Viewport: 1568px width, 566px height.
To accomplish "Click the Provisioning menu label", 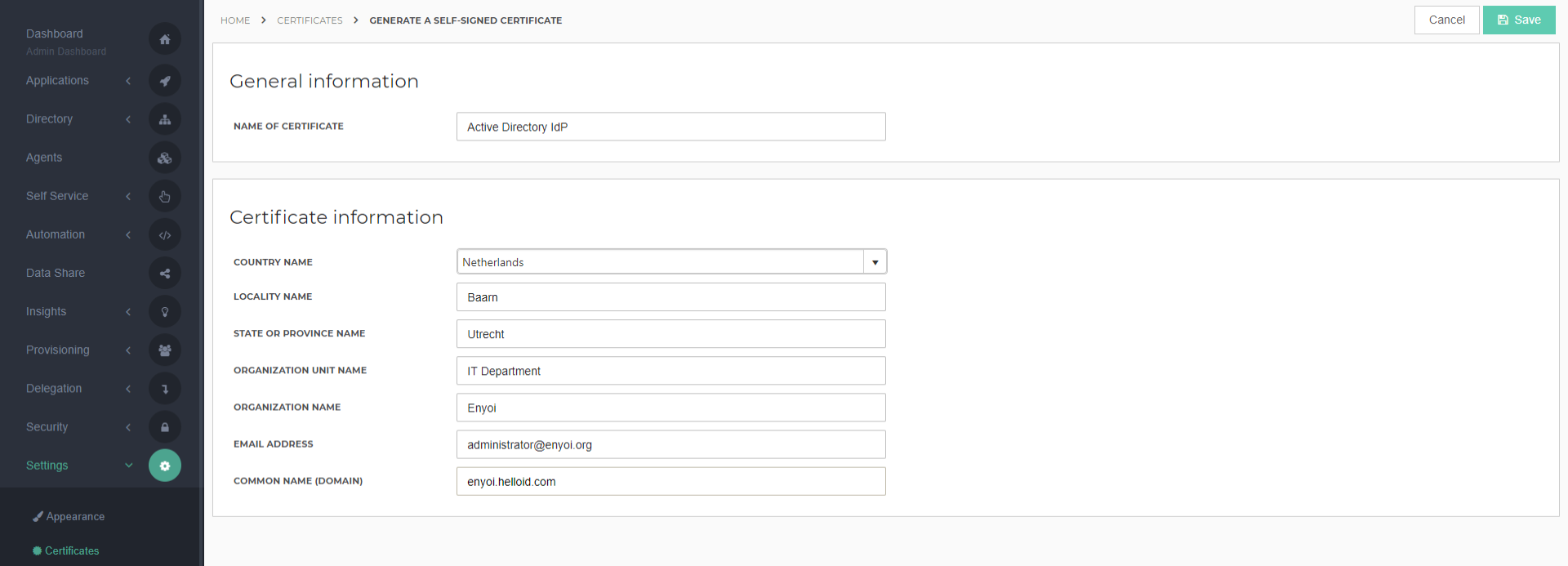I will pyautogui.click(x=58, y=350).
